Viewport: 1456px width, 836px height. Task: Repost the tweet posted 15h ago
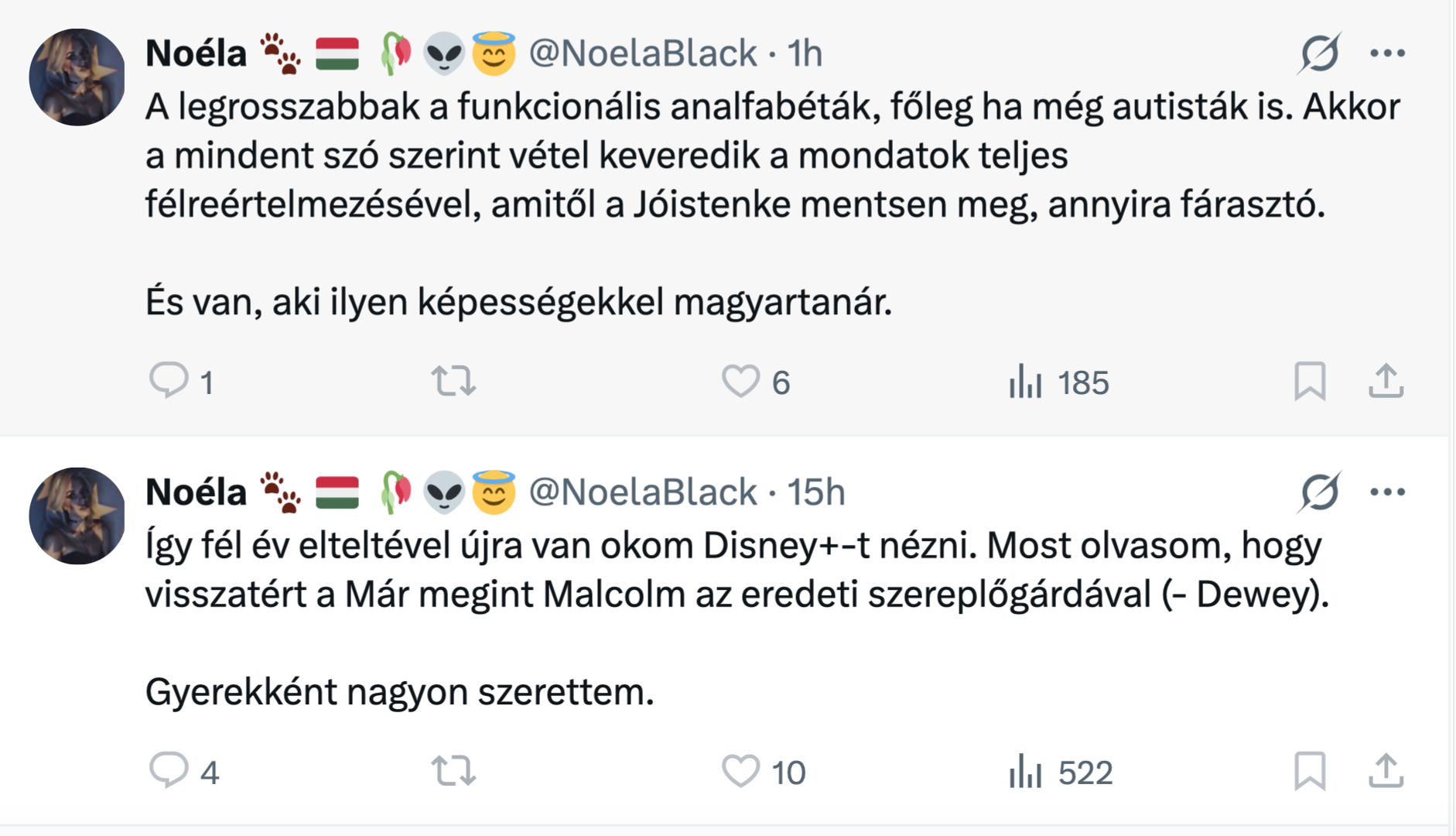(x=453, y=771)
